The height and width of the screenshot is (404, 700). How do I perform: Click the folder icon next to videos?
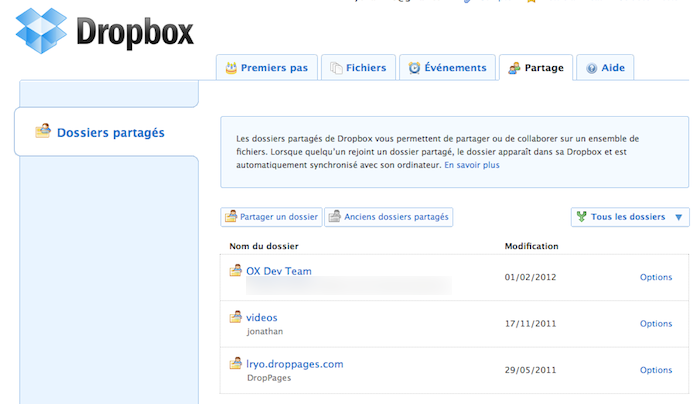[x=236, y=317]
